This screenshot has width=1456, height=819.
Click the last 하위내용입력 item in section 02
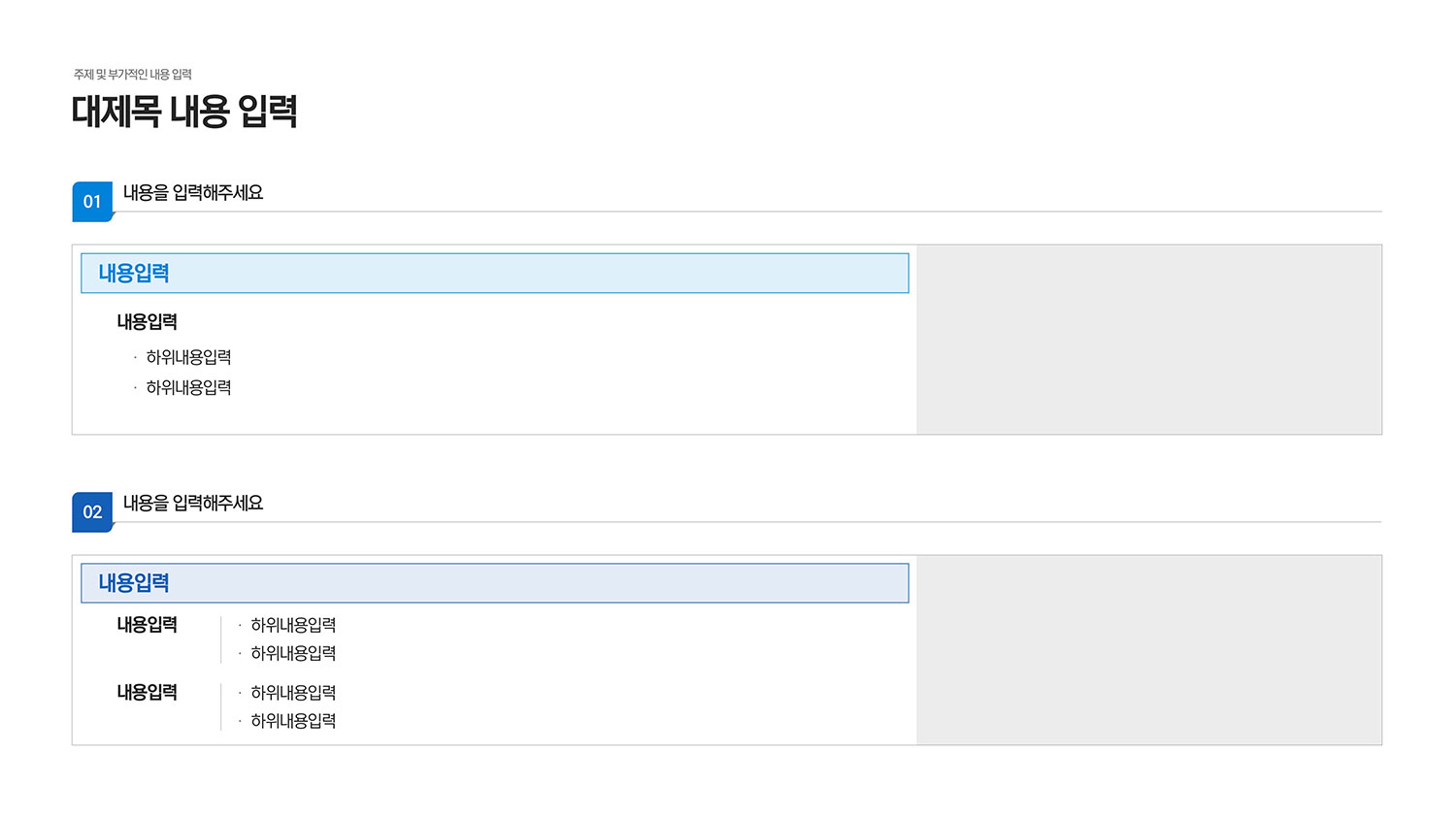(293, 721)
